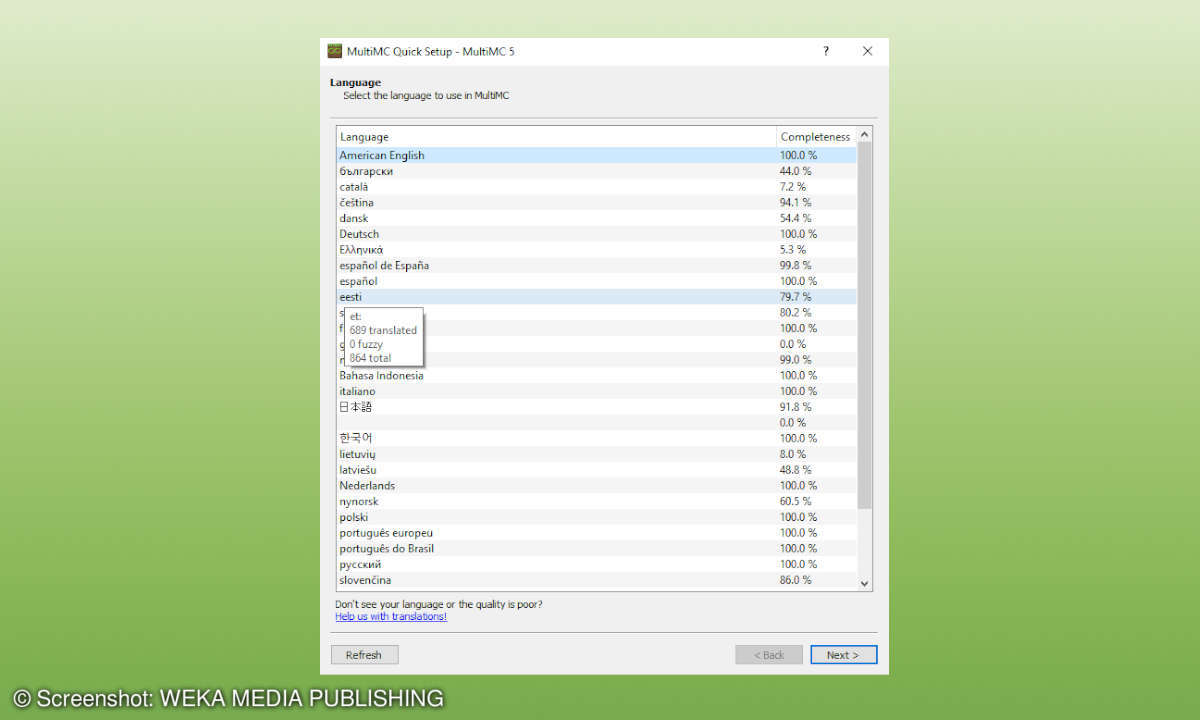Click the 8.0 % completeness value

pos(793,454)
